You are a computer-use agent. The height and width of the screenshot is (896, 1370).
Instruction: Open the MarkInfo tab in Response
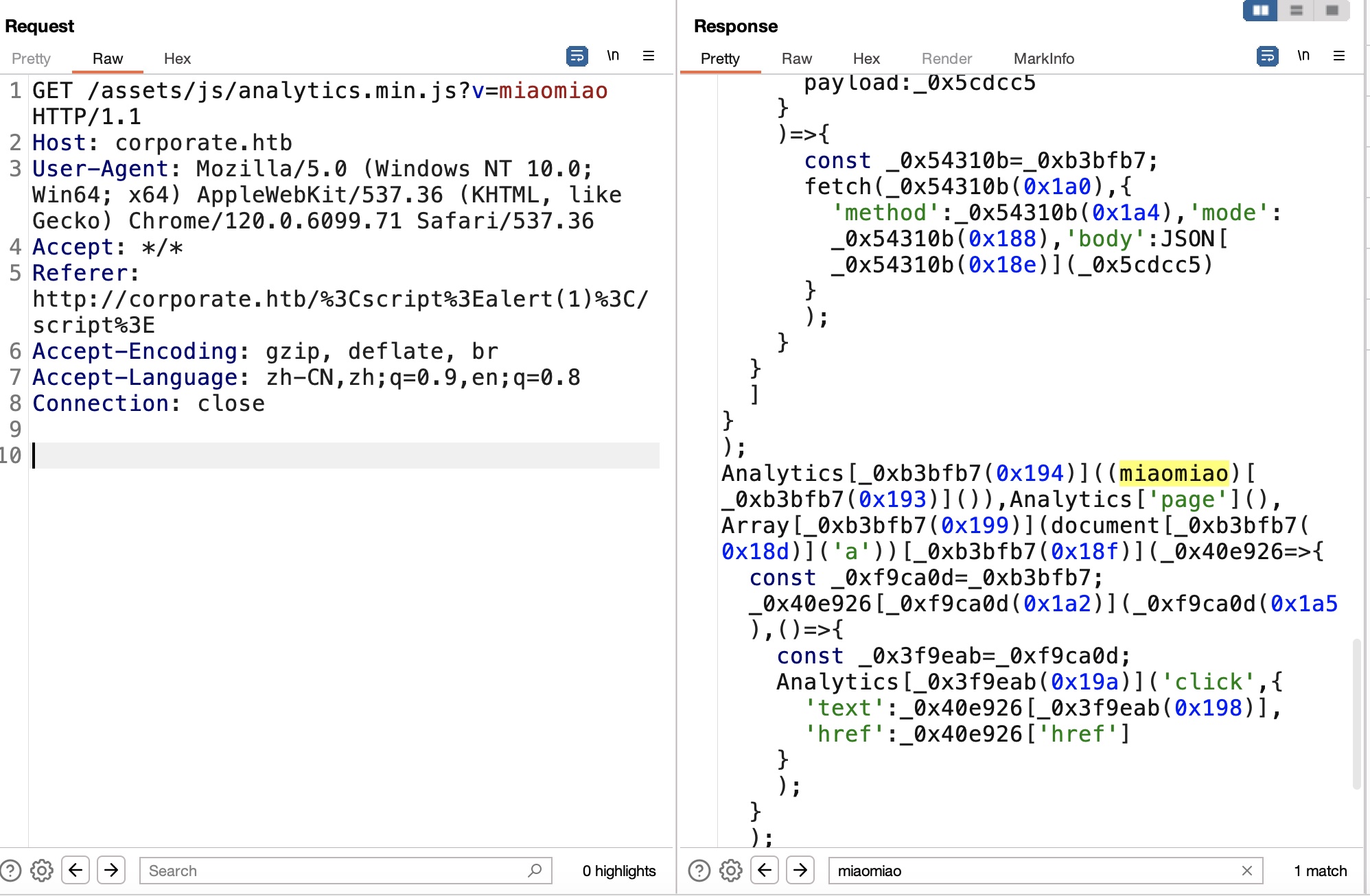pos(1043,59)
